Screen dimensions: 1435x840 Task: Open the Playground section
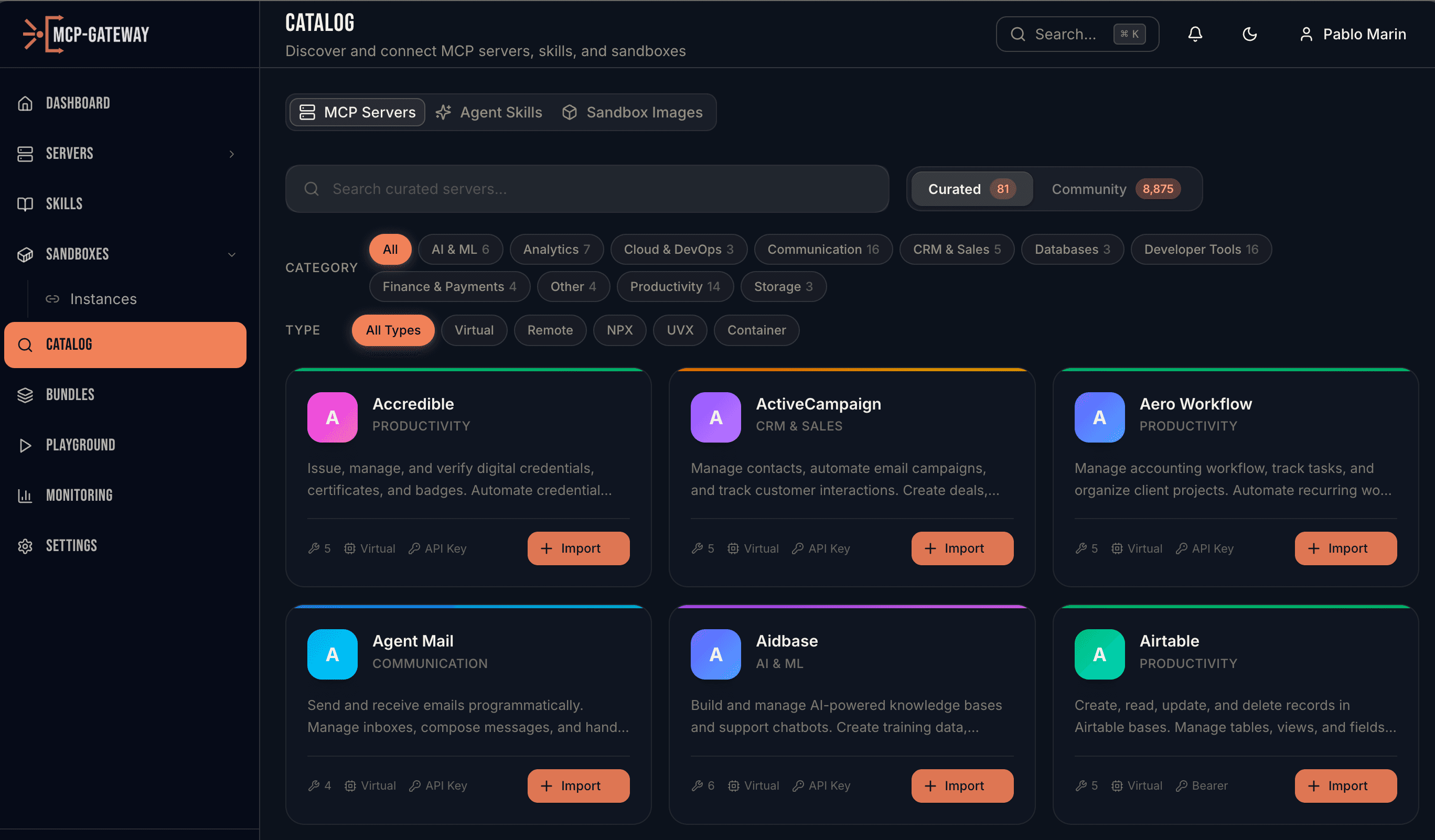(80, 445)
